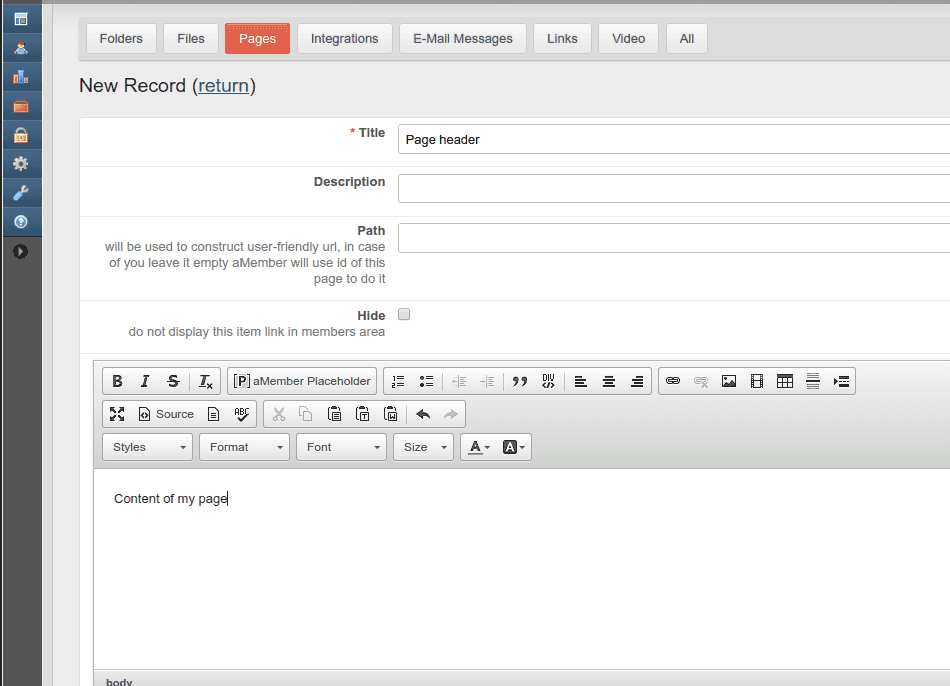The image size is (950, 686).
Task: Open the Size dropdown
Action: click(423, 447)
